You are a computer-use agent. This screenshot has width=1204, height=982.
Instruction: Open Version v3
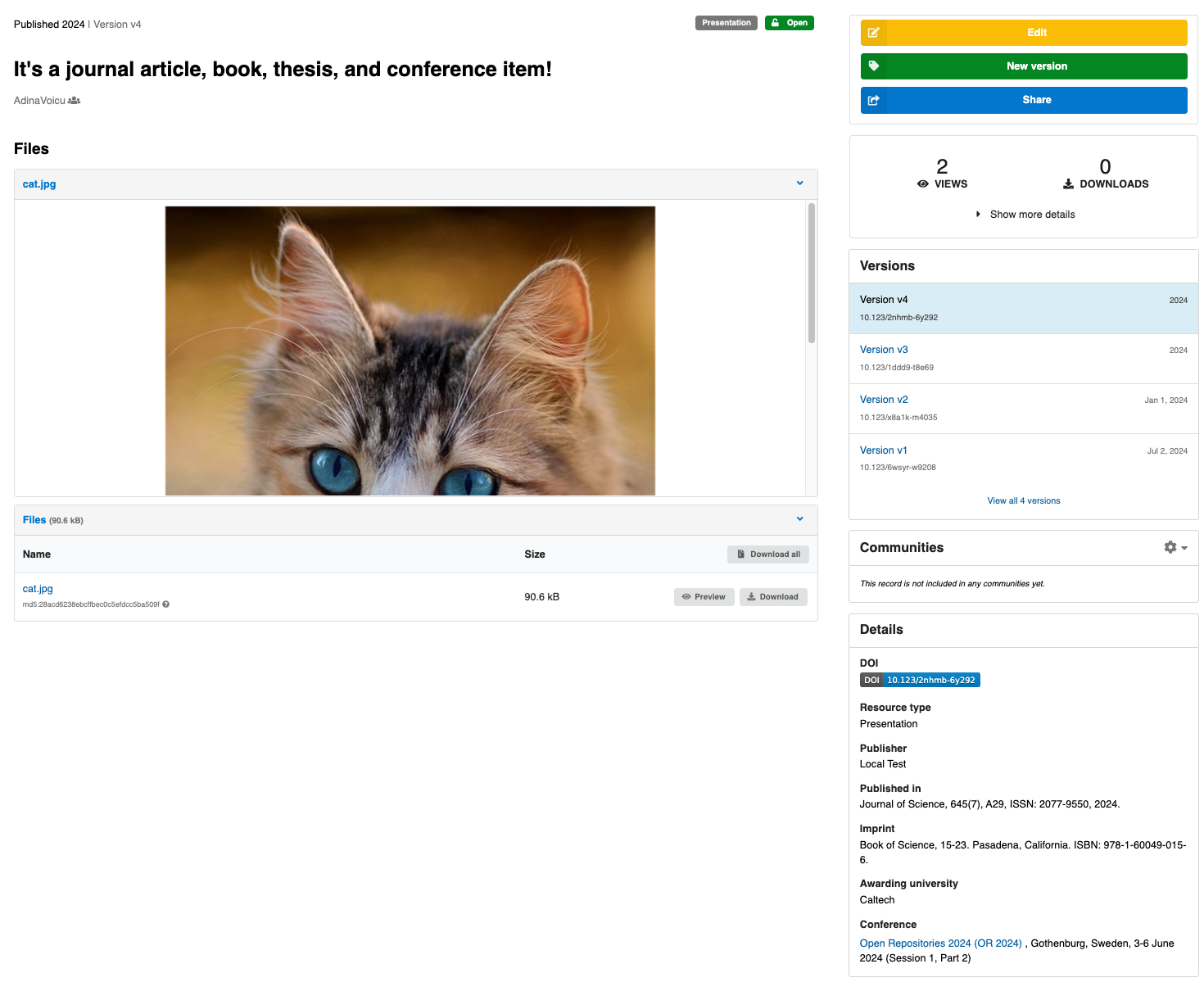[884, 350]
